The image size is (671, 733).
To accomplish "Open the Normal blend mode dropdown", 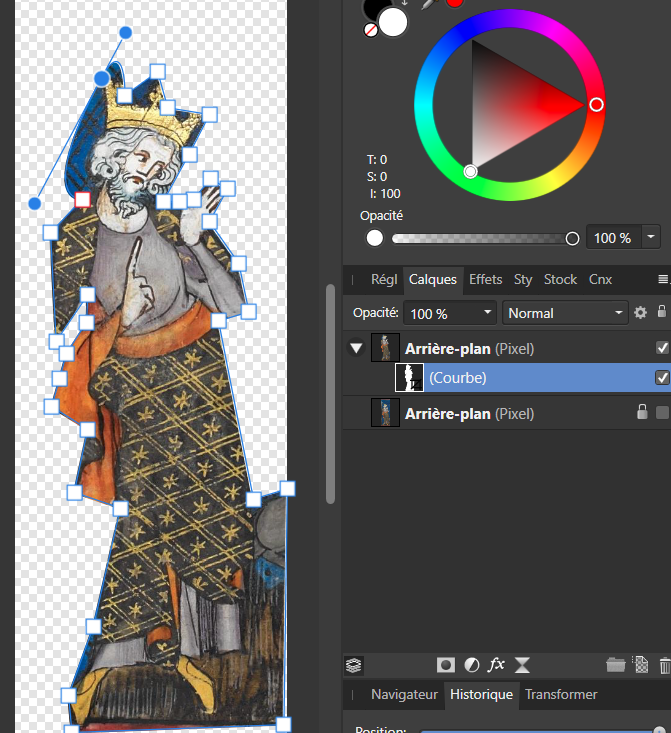I will tap(564, 313).
